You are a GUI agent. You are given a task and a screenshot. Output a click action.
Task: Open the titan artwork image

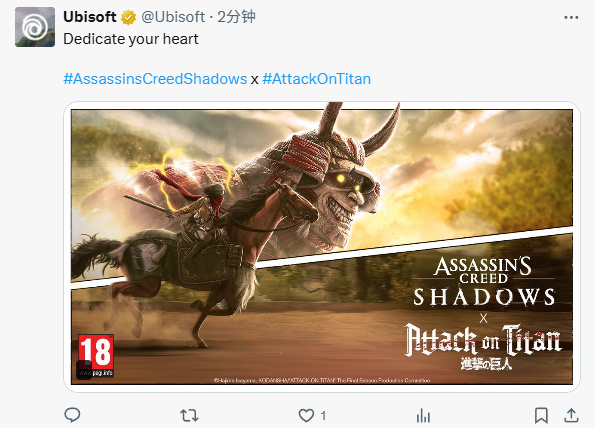pyautogui.click(x=322, y=247)
